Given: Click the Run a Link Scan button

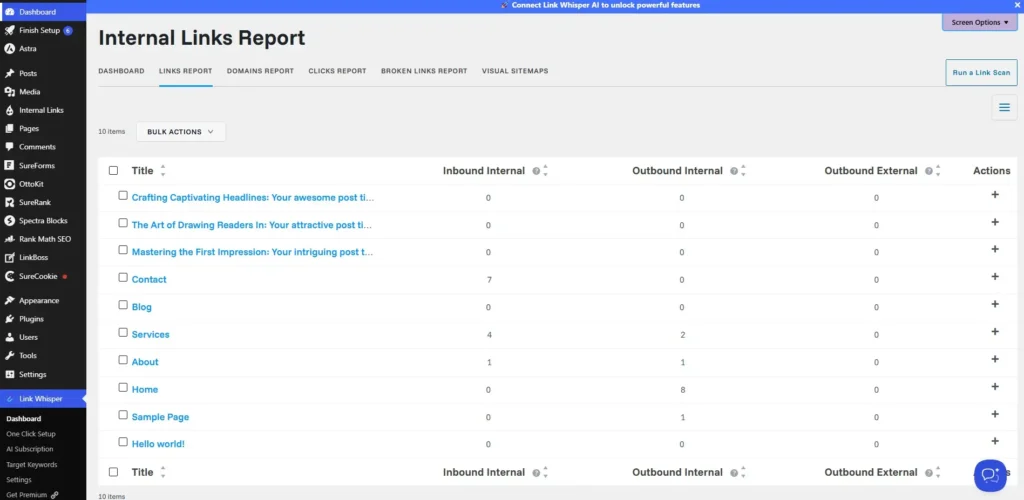Looking at the screenshot, I should (x=982, y=72).
